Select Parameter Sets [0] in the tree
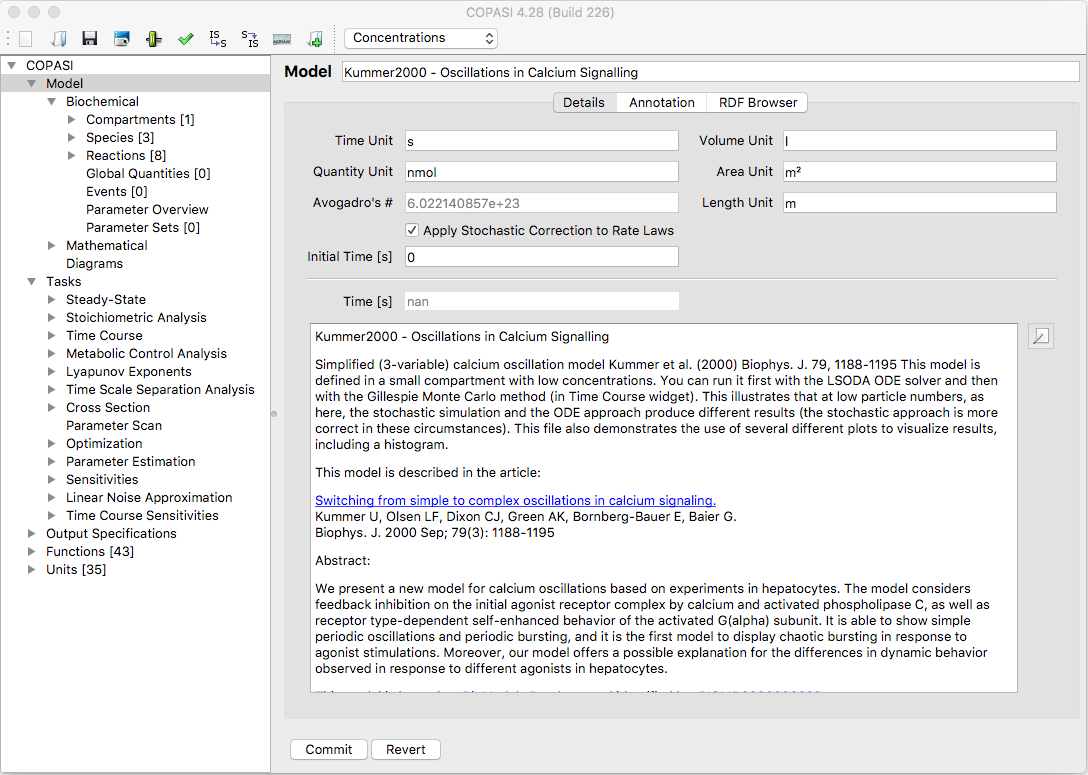 [143, 228]
